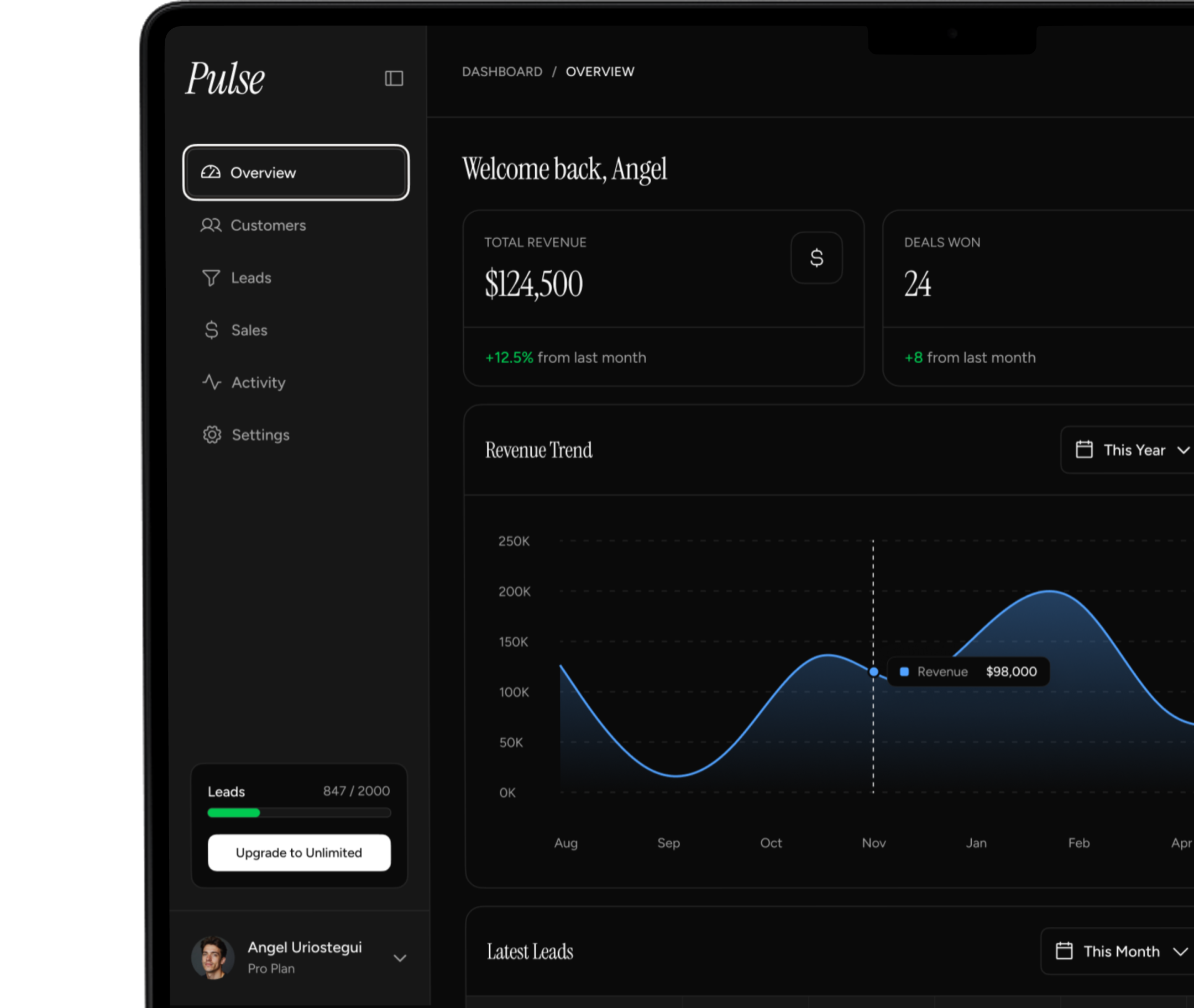1194x1008 pixels.
Task: Open Sales using the dollar sign icon
Action: click(211, 330)
